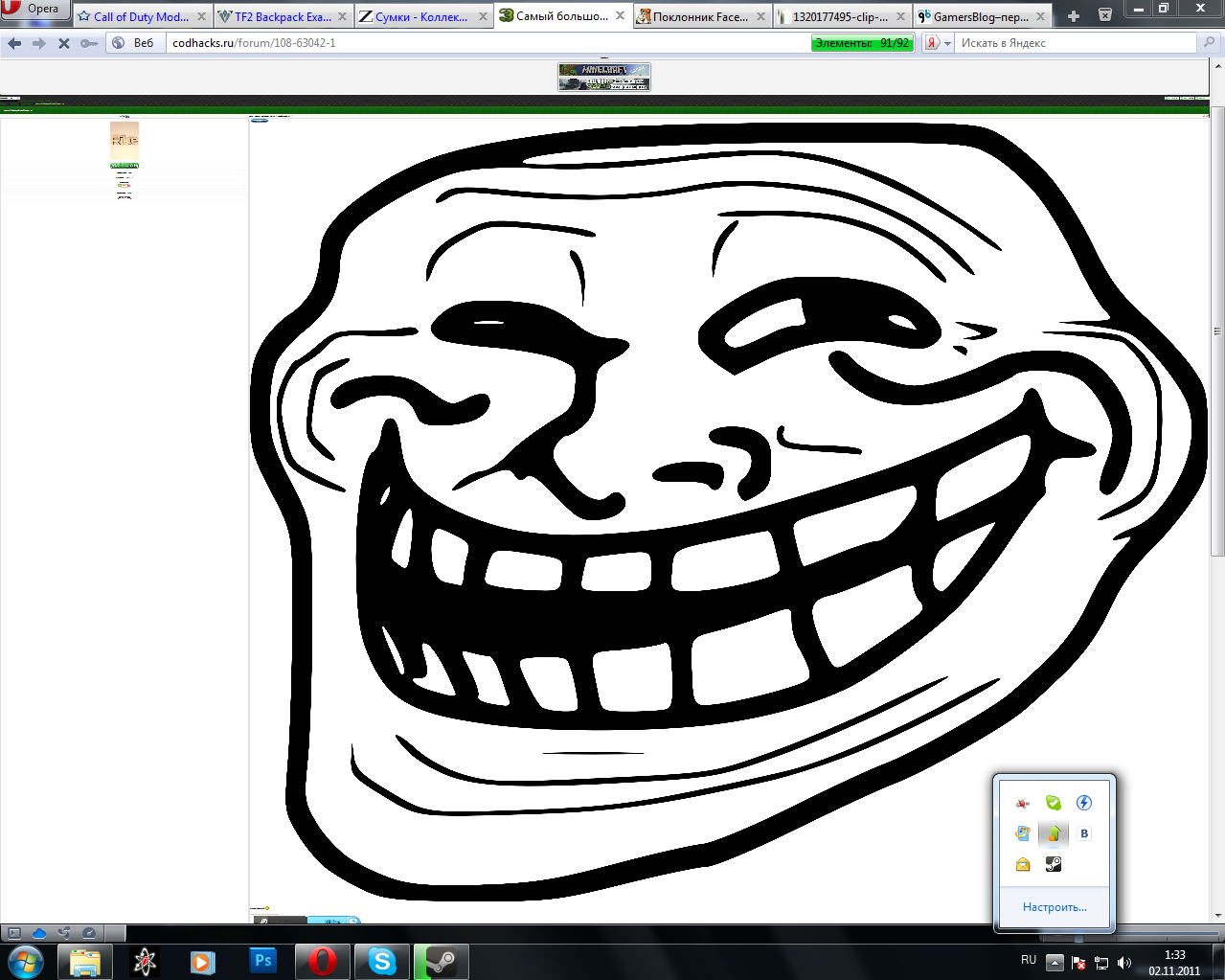Screen dimensions: 1225x980
Task: Toggle the Opera panels button in status bar
Action: click(x=13, y=932)
